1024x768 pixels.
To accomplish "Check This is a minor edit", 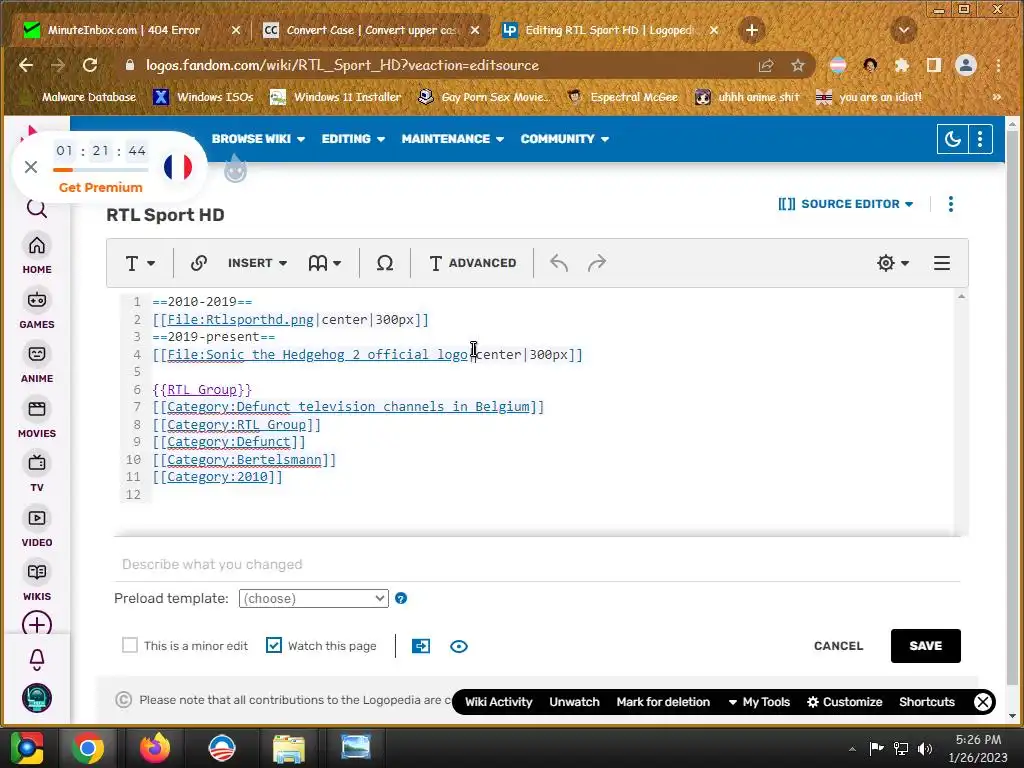I will click(130, 645).
